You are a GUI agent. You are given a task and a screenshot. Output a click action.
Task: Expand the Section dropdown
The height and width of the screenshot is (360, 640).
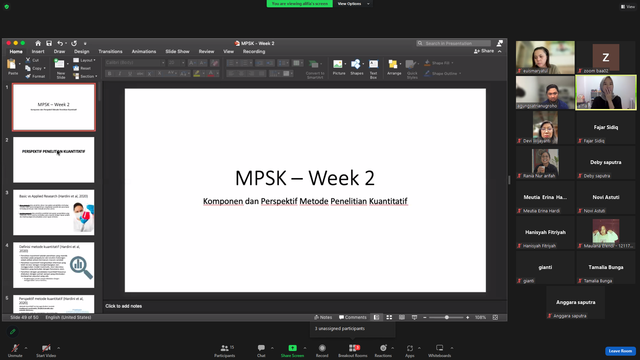[85, 76]
